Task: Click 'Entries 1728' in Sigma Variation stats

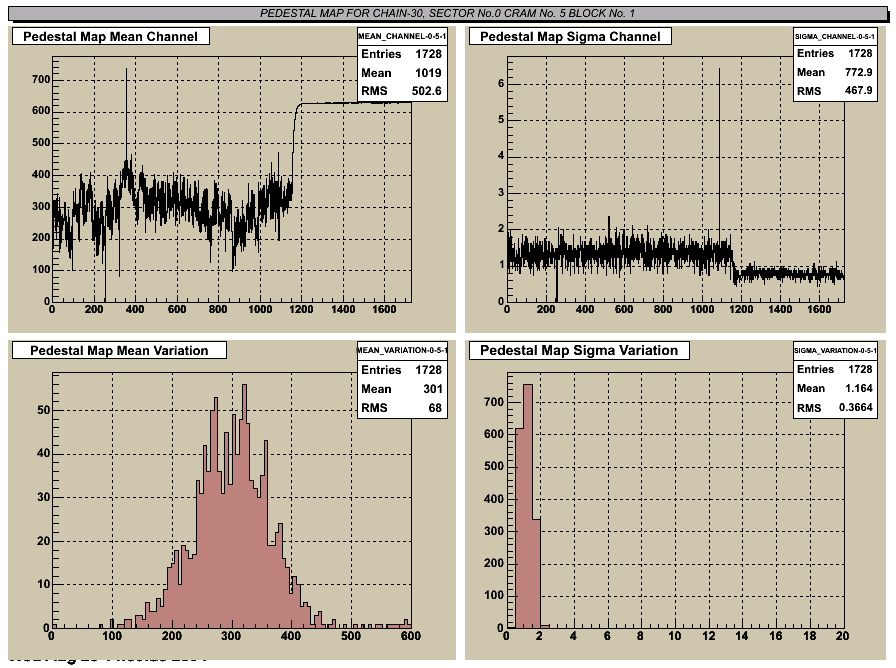Action: click(834, 369)
